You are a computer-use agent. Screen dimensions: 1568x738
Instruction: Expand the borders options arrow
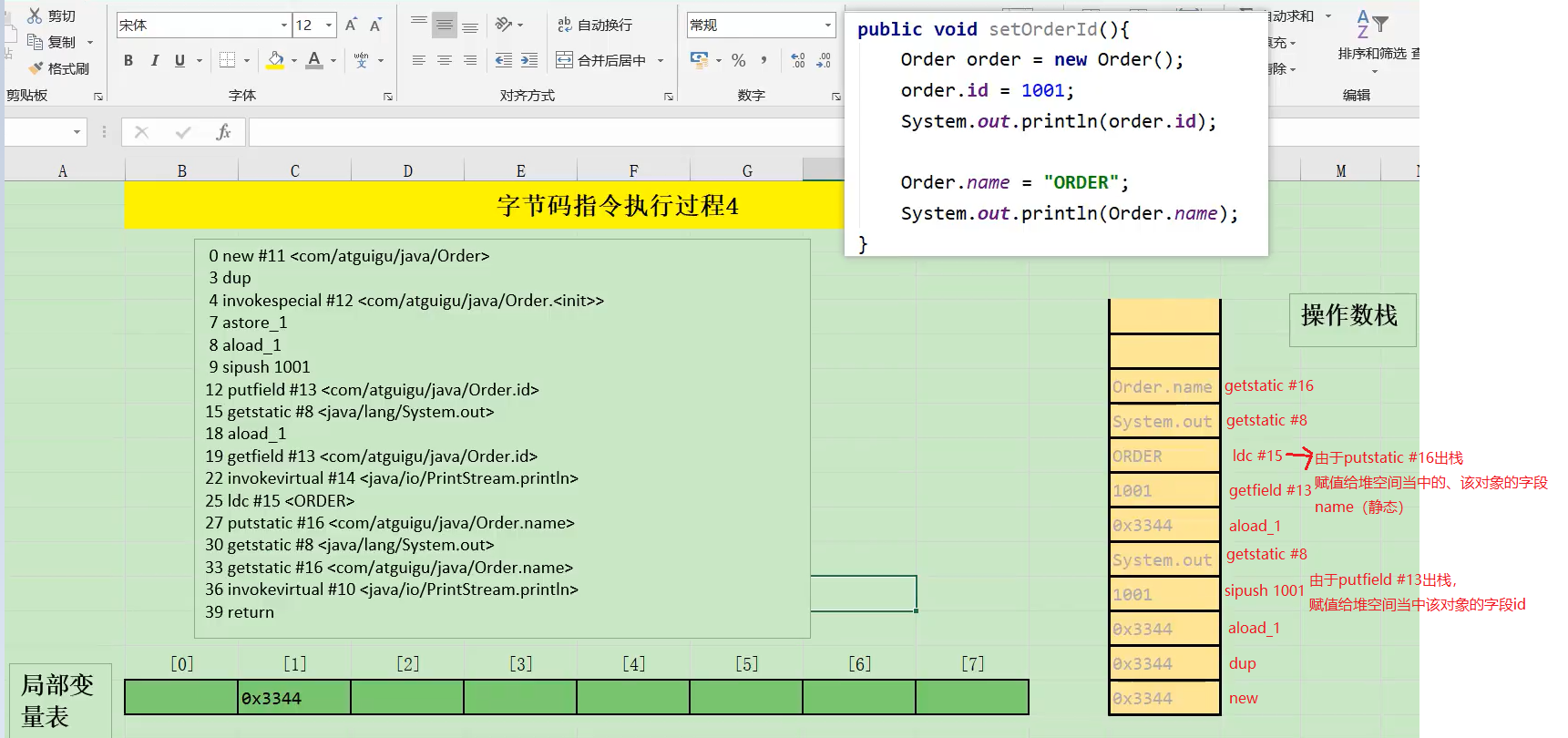tap(247, 61)
